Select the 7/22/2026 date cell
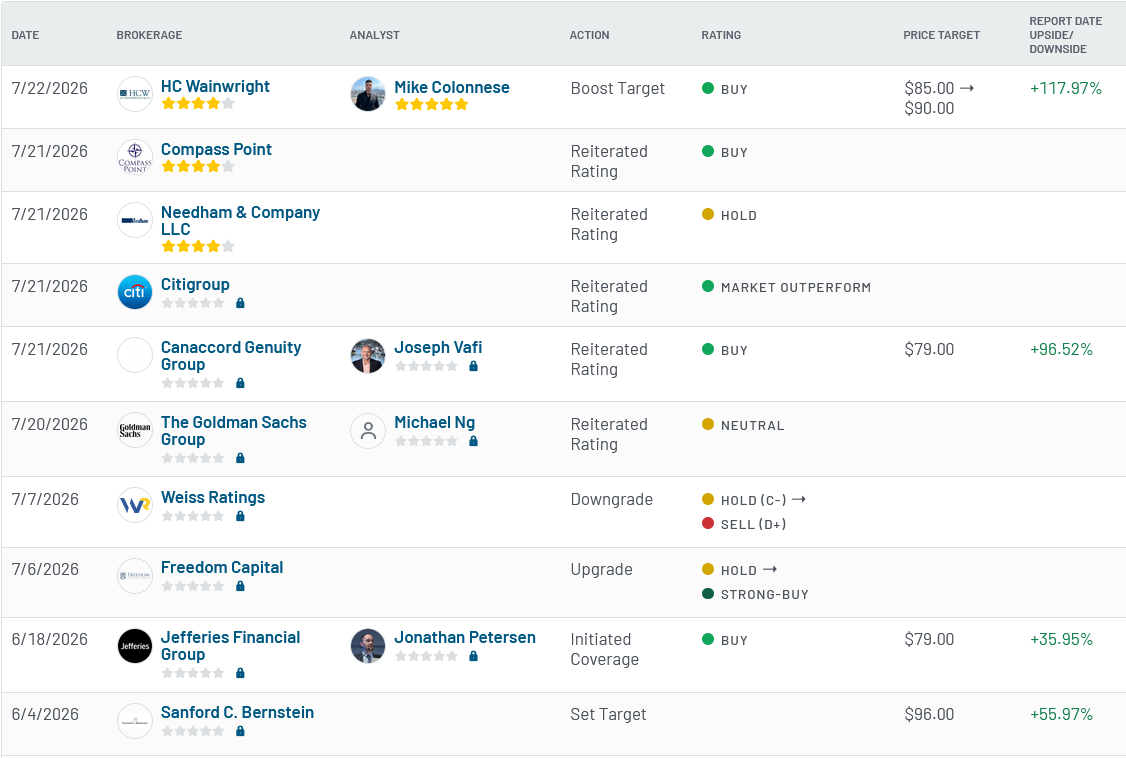The image size is (1126, 758). click(x=50, y=88)
